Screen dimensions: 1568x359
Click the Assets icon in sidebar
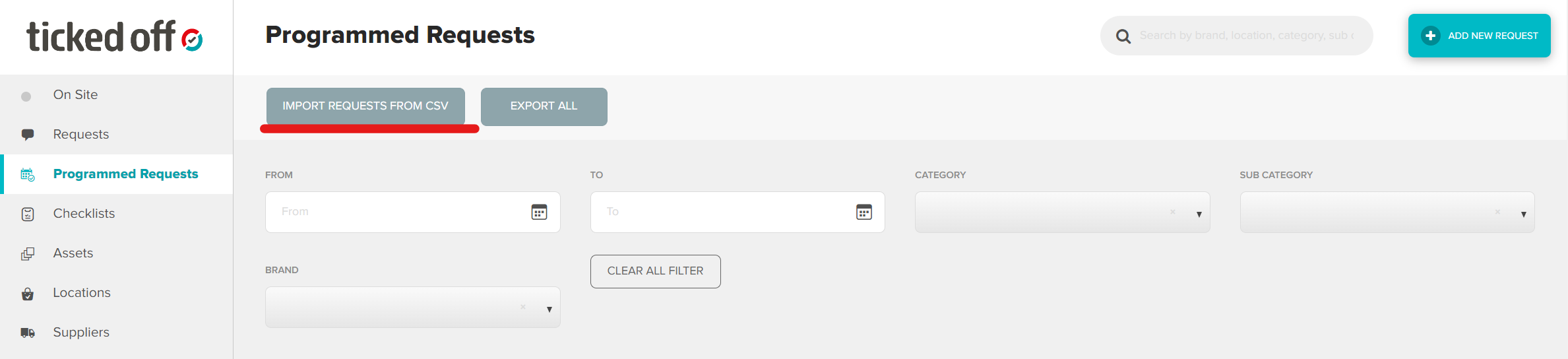pyautogui.click(x=28, y=253)
